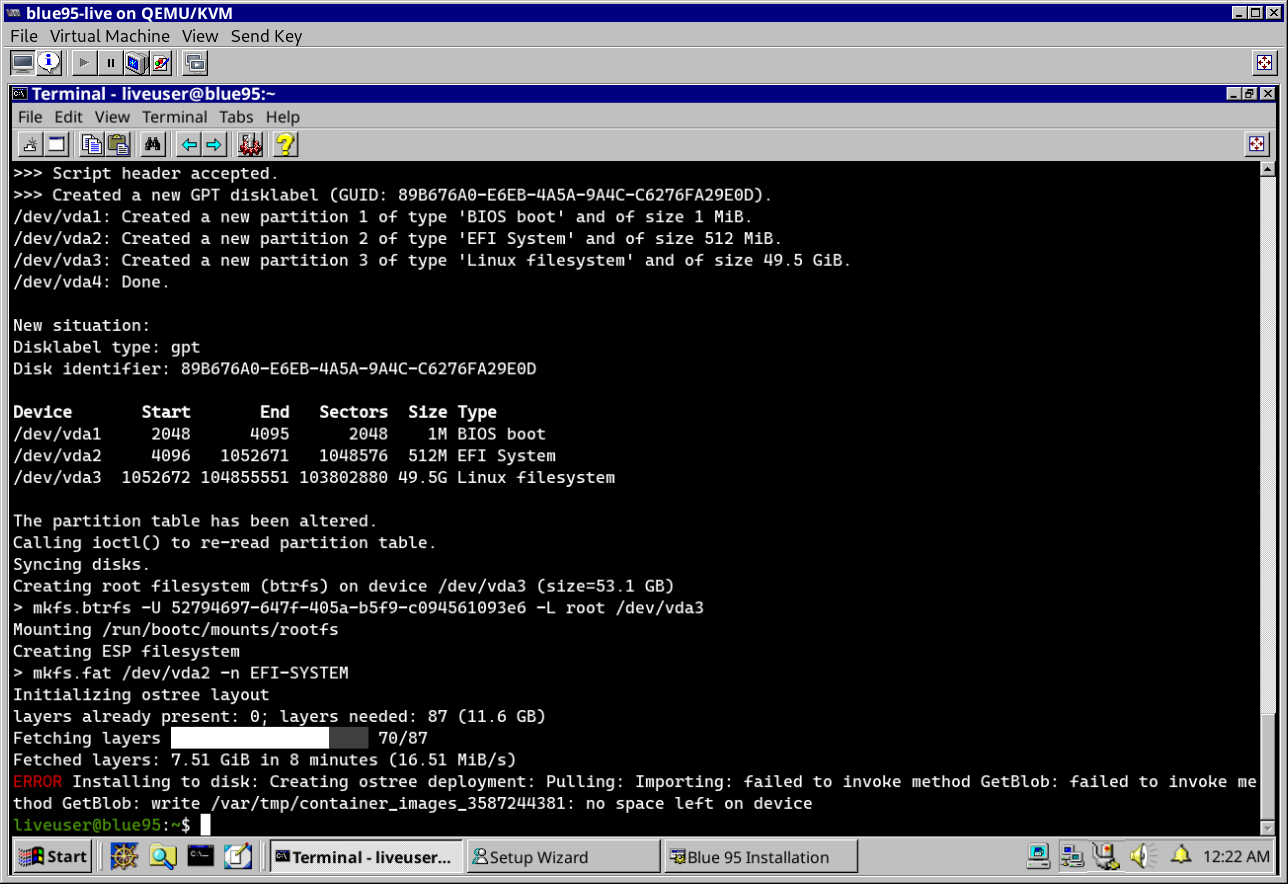Screen dimensions: 1288x884
Task: Click the "Mounting /run/bootc/mounts/rootfs" line
Action: tap(176, 630)
